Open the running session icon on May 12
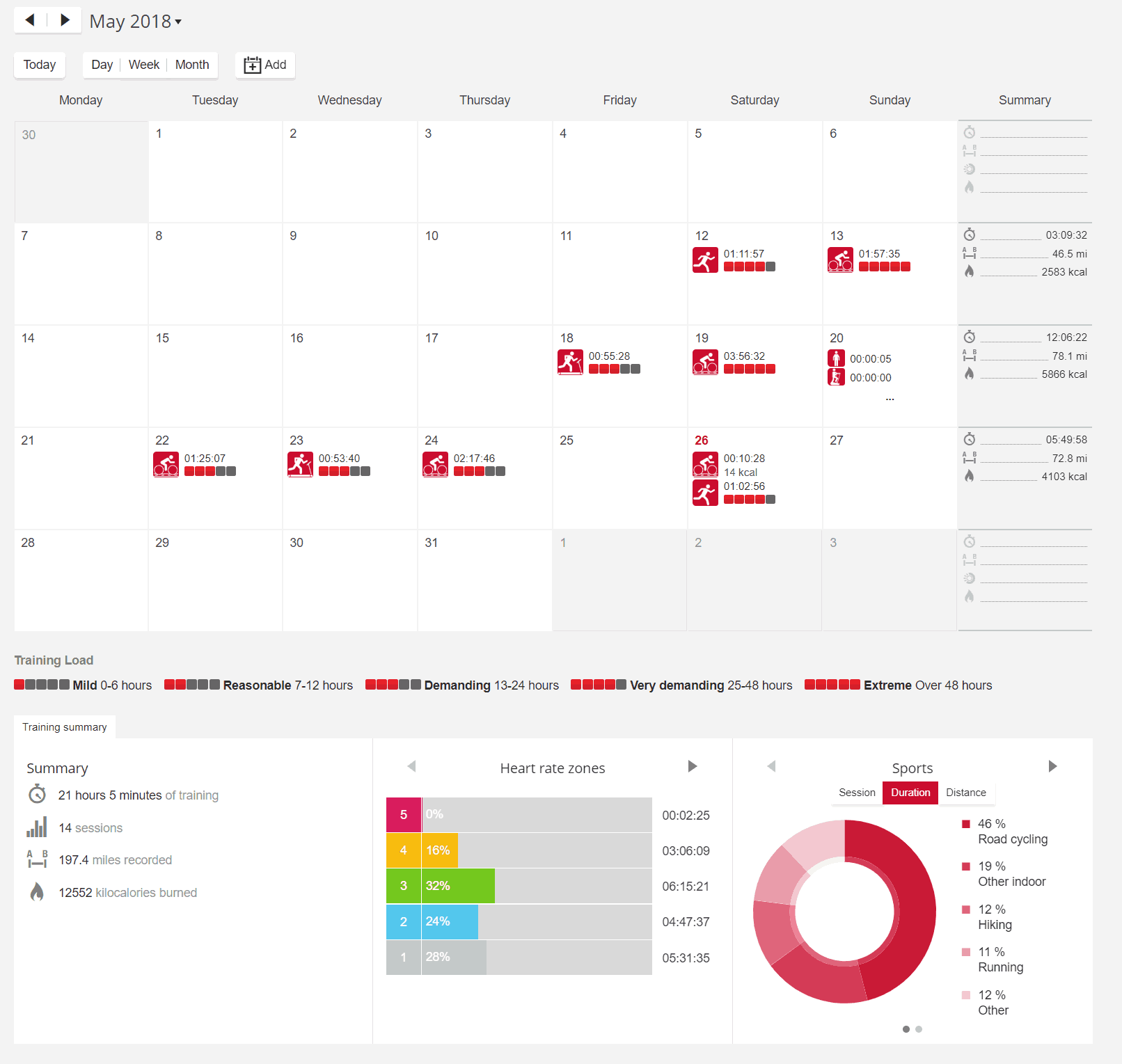Viewport: 1122px width, 1064px height. (x=705, y=260)
